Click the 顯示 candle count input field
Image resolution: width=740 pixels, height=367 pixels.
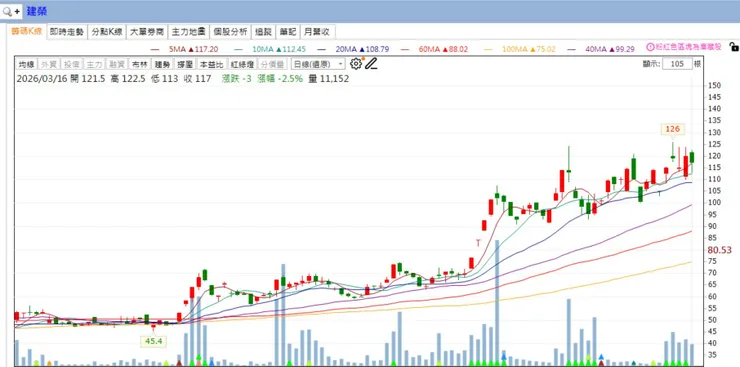click(677, 64)
